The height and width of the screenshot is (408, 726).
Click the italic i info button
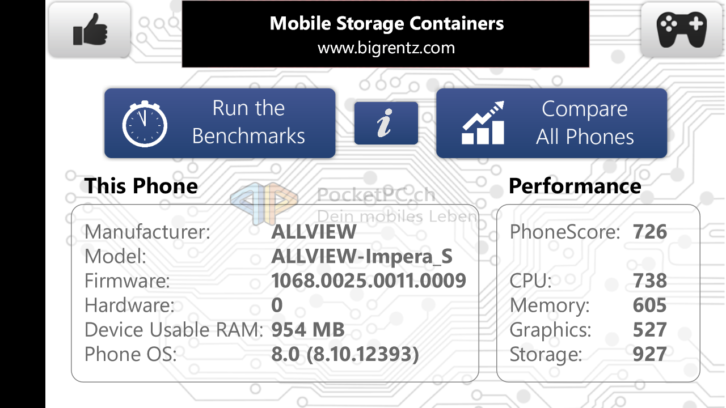pyautogui.click(x=386, y=123)
